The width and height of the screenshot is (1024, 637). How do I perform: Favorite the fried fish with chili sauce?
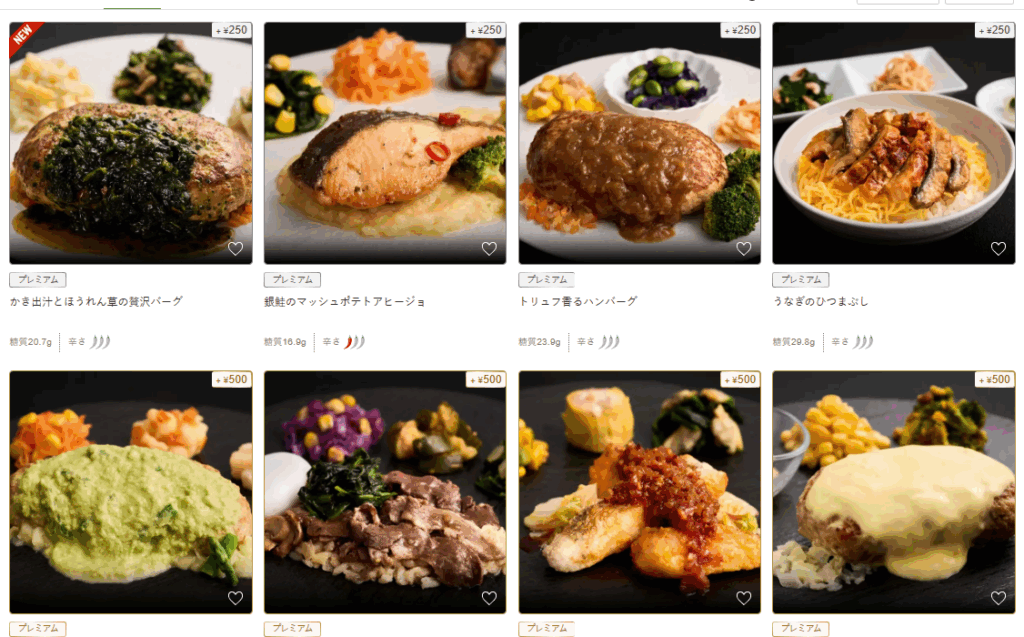[x=744, y=598]
